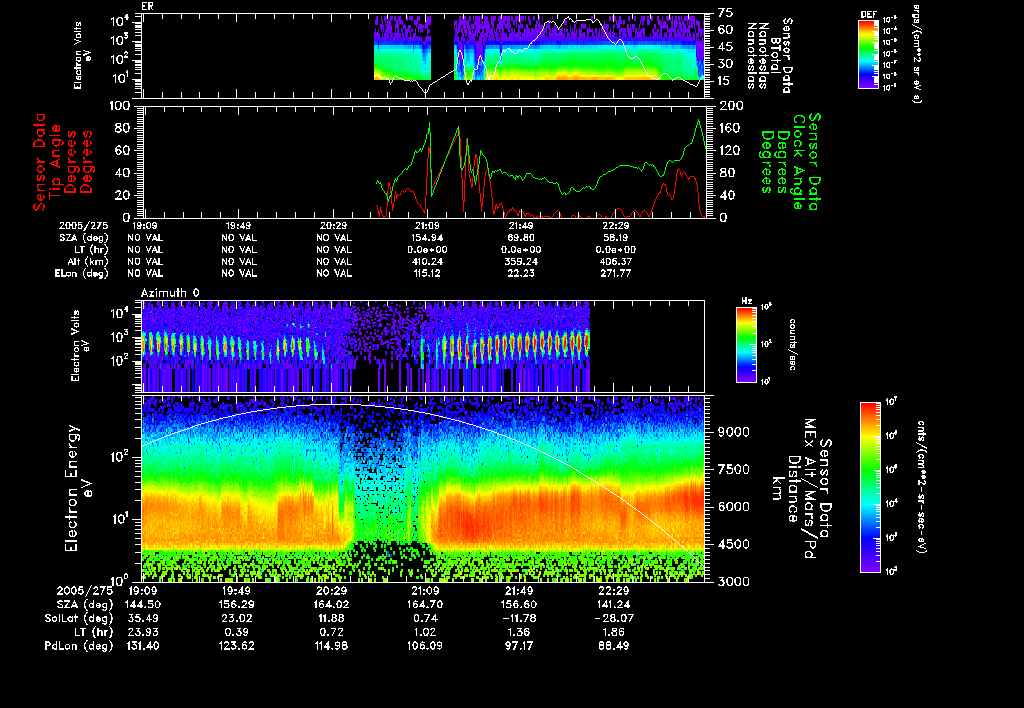Viewport: 1024px width, 708px height.
Task: Click the SZA value "154.94"
Action: tap(427, 238)
